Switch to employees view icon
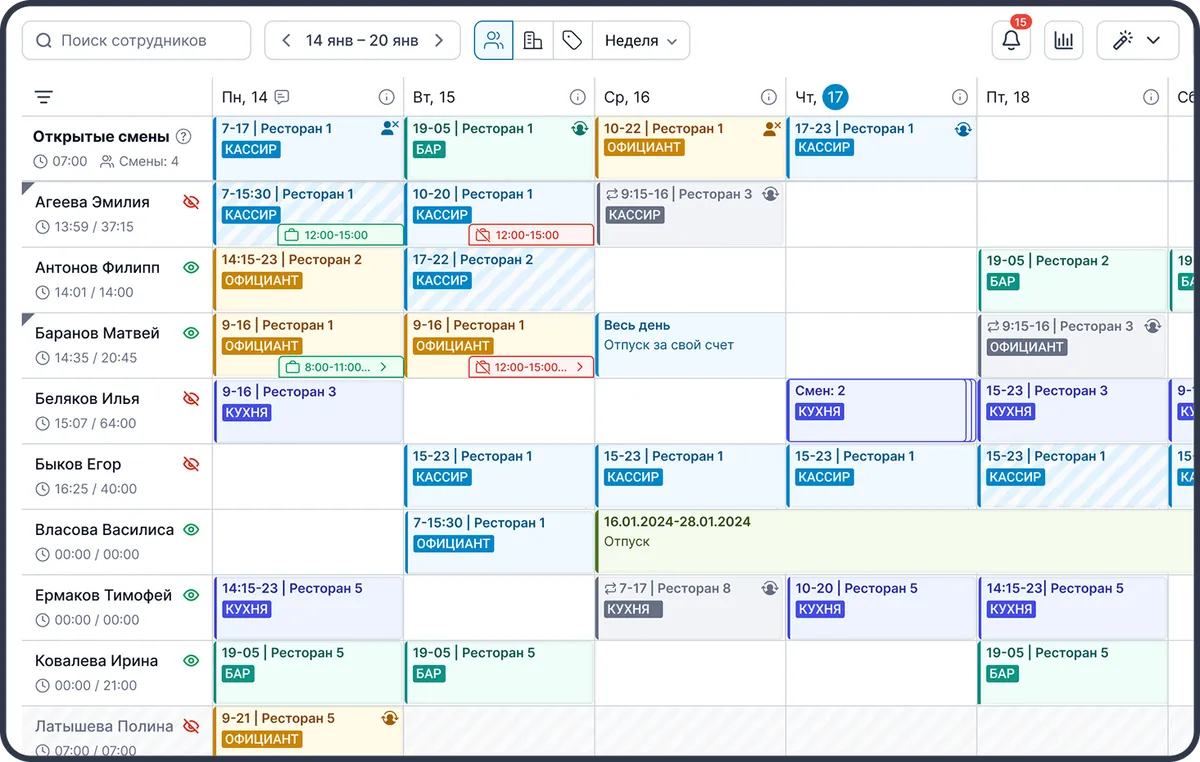 pos(494,41)
